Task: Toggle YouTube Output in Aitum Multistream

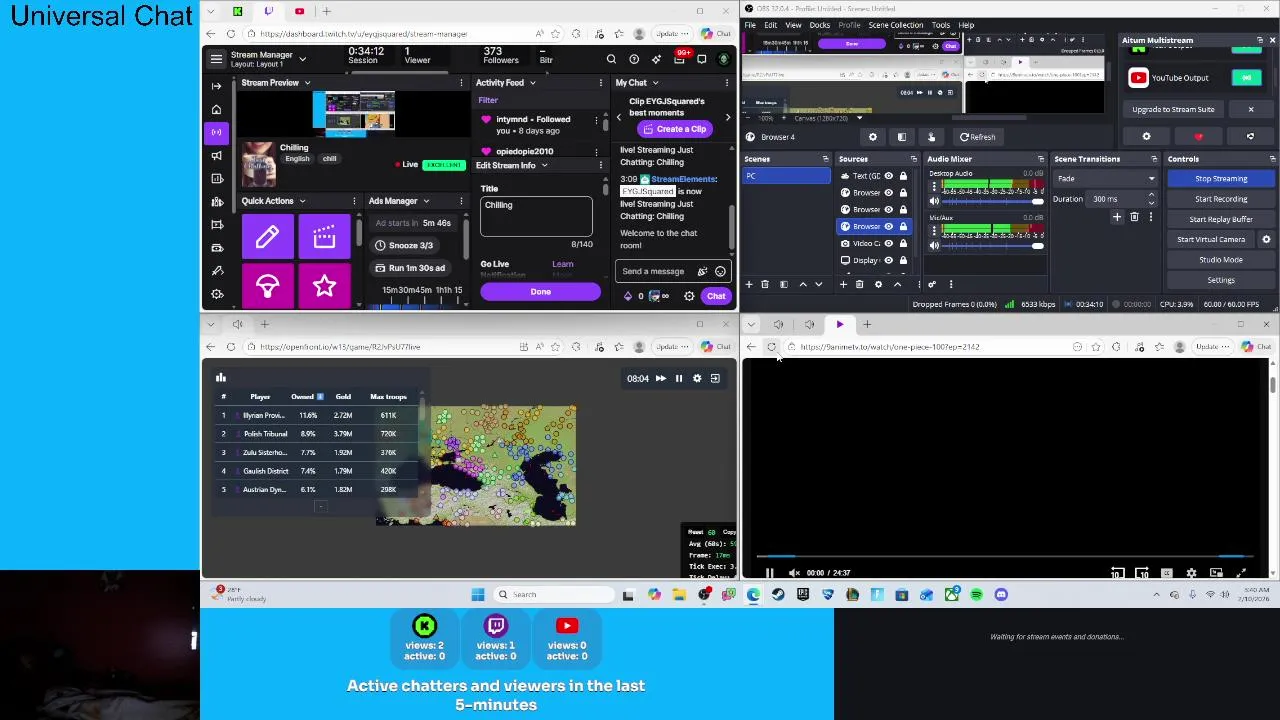Action: (x=1246, y=78)
